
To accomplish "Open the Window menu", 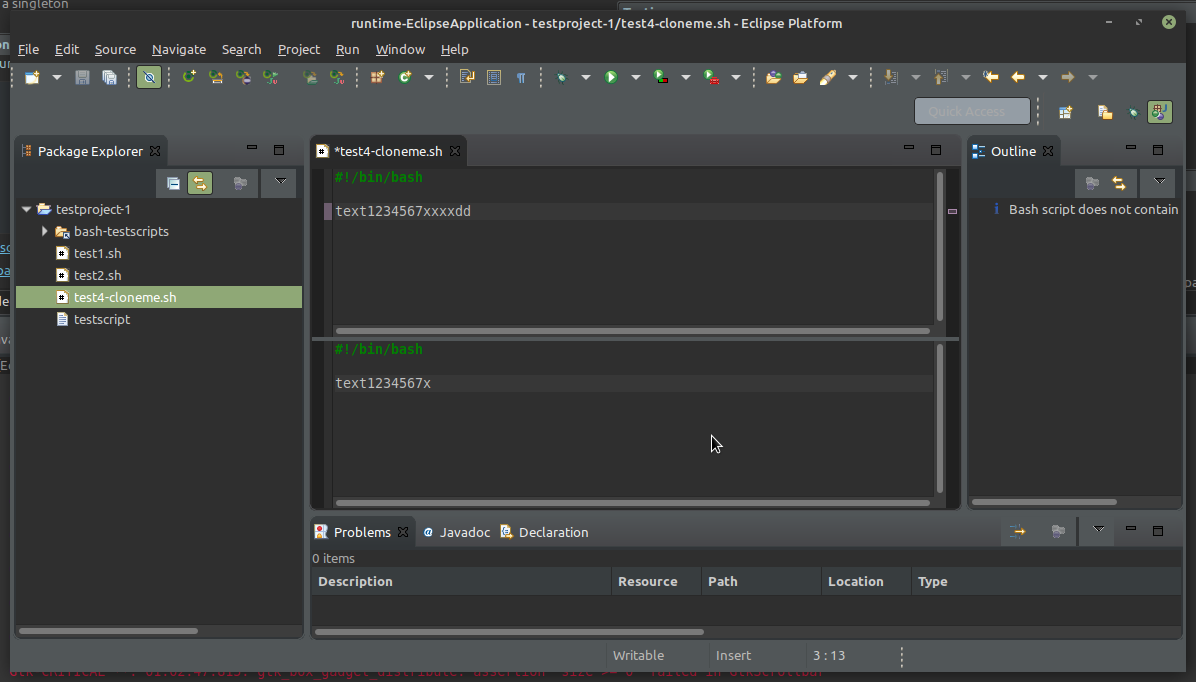I will [x=400, y=50].
